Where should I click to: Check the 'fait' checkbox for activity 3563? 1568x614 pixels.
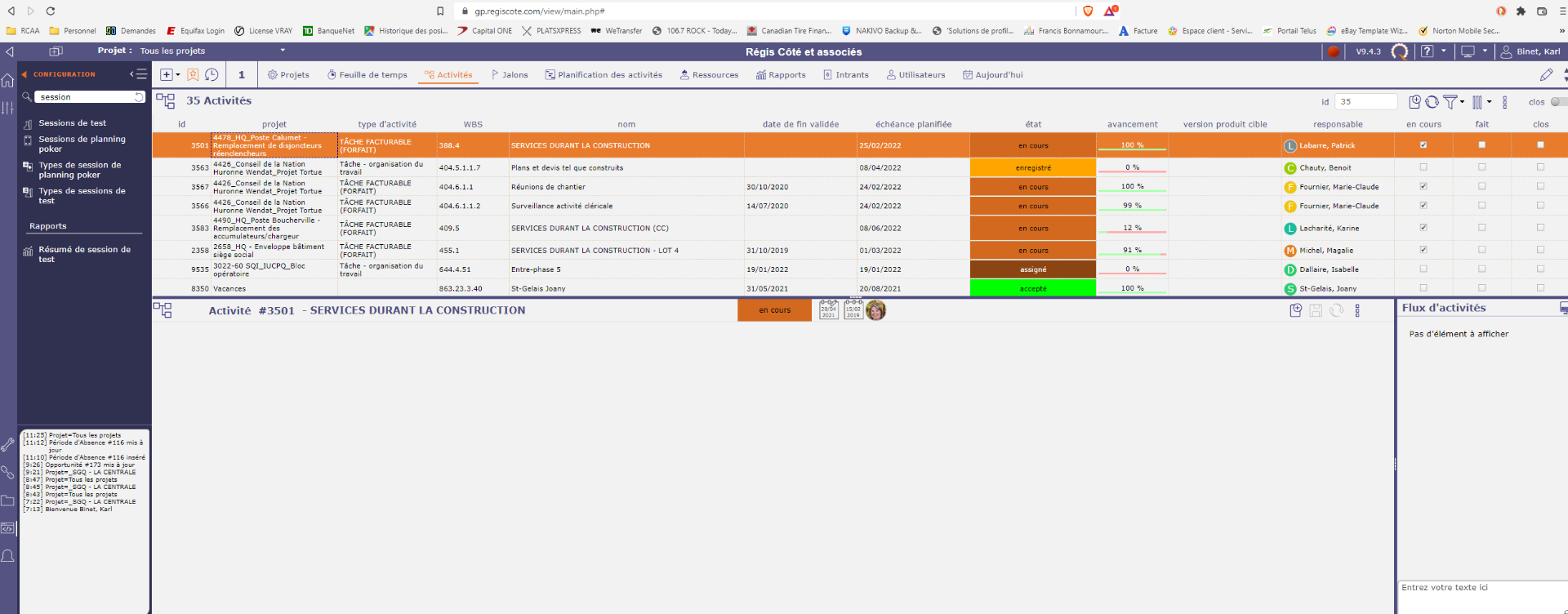(1481, 167)
